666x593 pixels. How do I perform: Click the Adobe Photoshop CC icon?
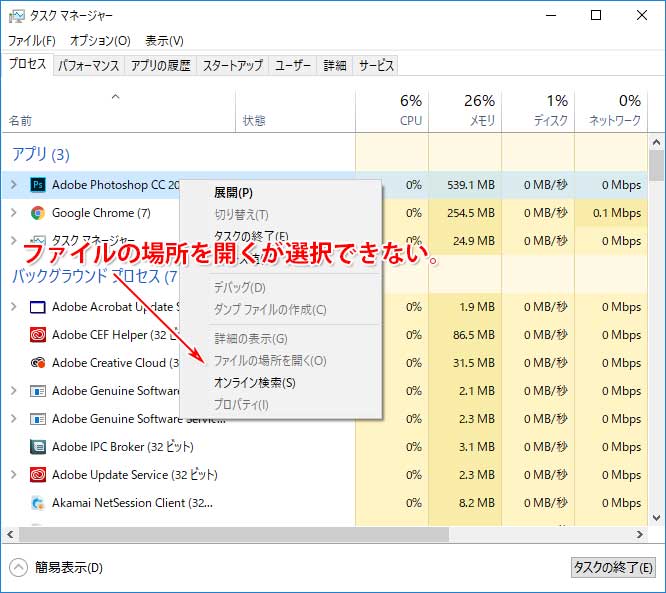point(38,185)
